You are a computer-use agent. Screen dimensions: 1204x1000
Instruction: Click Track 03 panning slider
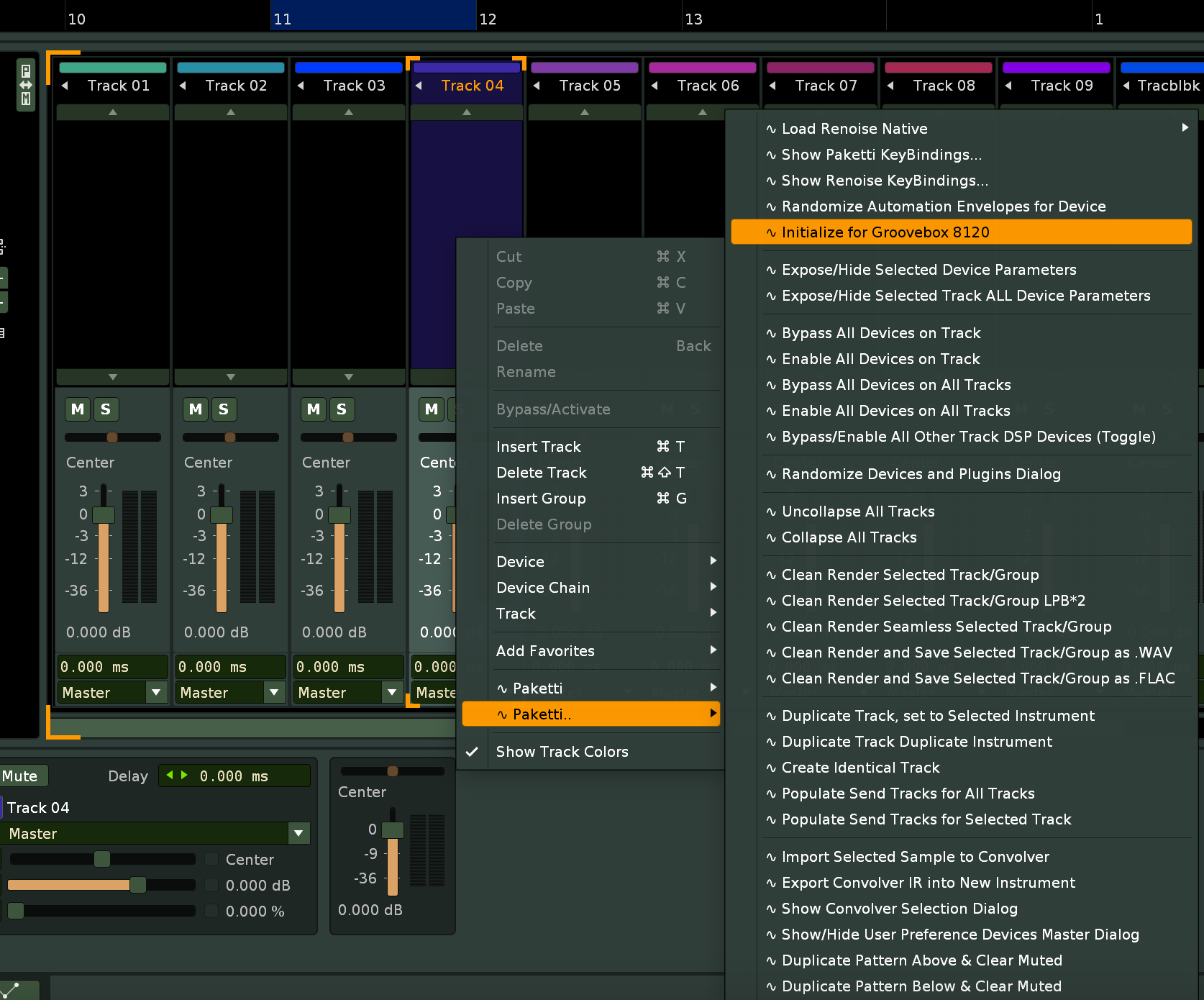click(x=348, y=437)
